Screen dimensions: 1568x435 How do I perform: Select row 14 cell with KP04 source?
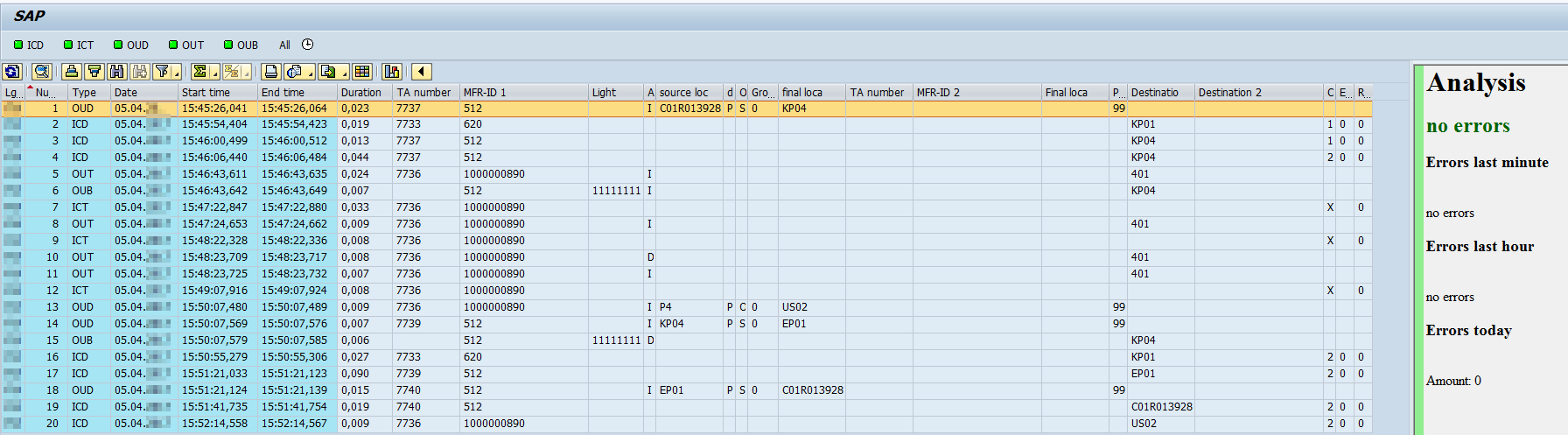672,324
